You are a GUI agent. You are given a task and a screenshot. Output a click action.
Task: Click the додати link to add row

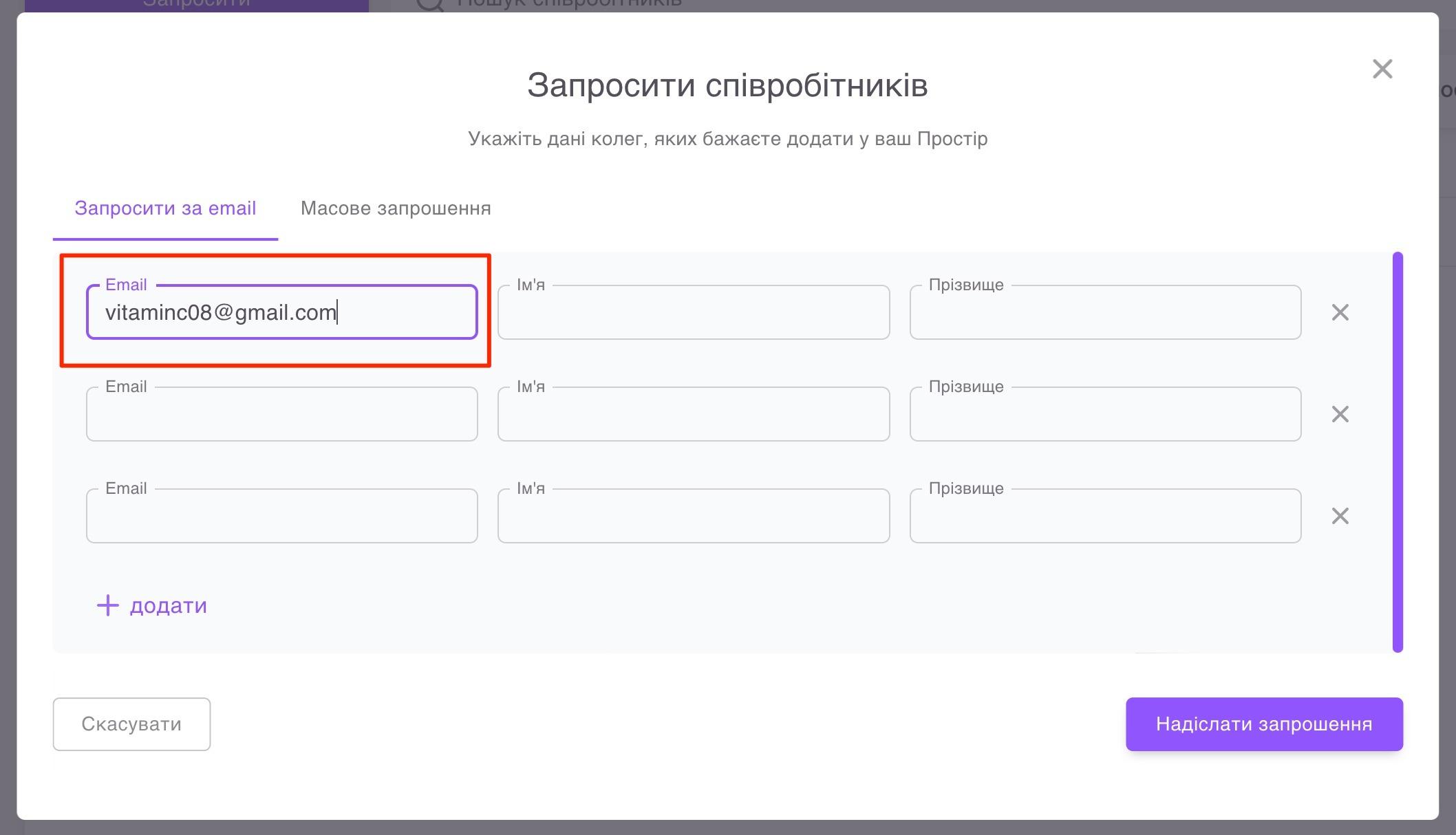pyautogui.click(x=167, y=606)
